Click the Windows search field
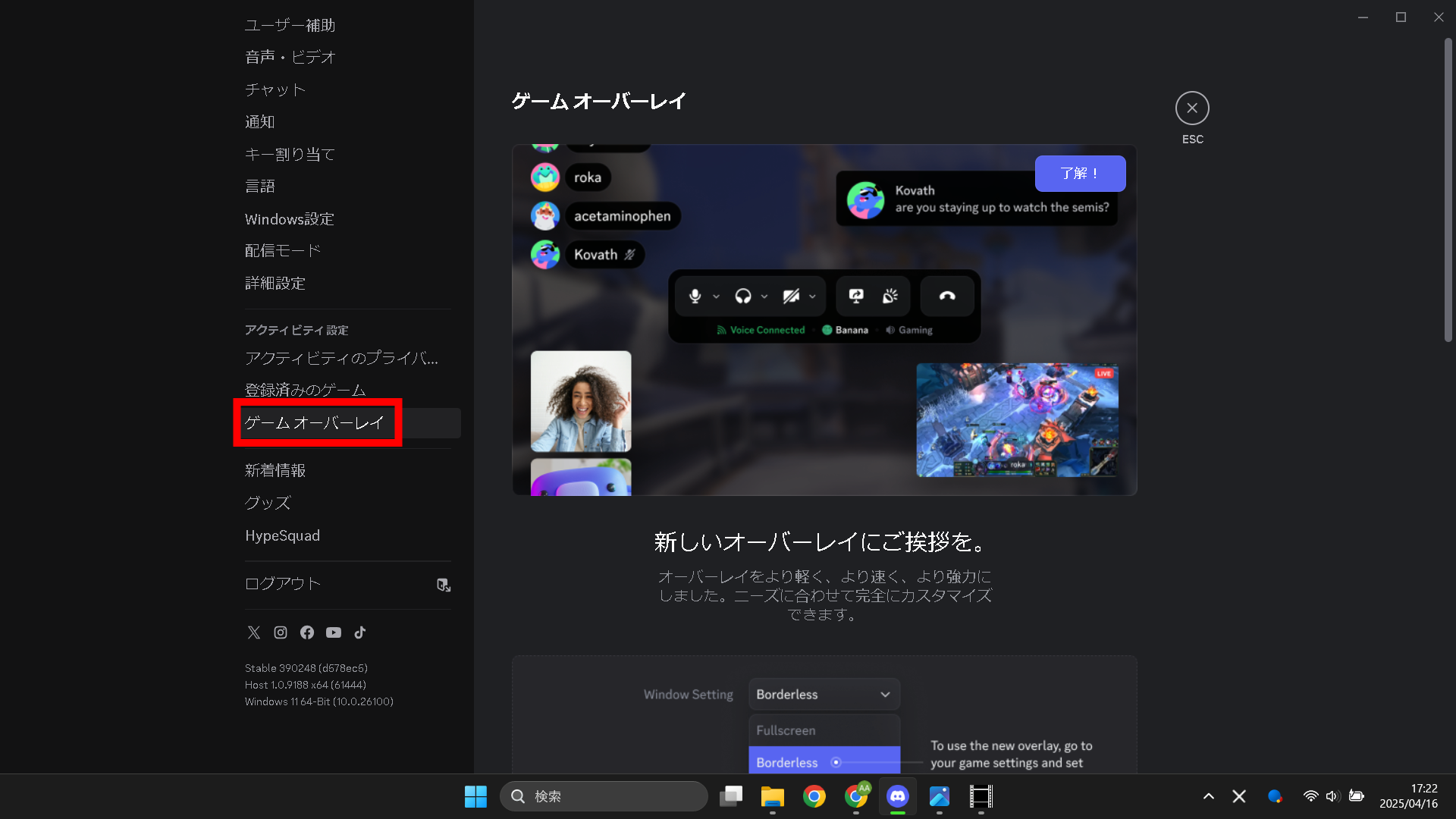This screenshot has height=819, width=1456. (604, 796)
